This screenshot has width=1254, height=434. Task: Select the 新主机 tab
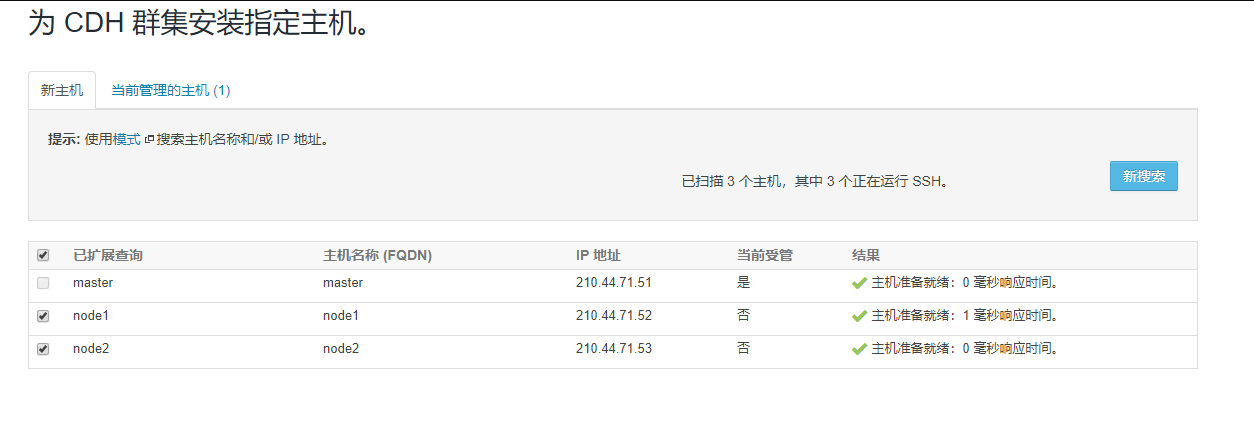click(62, 90)
